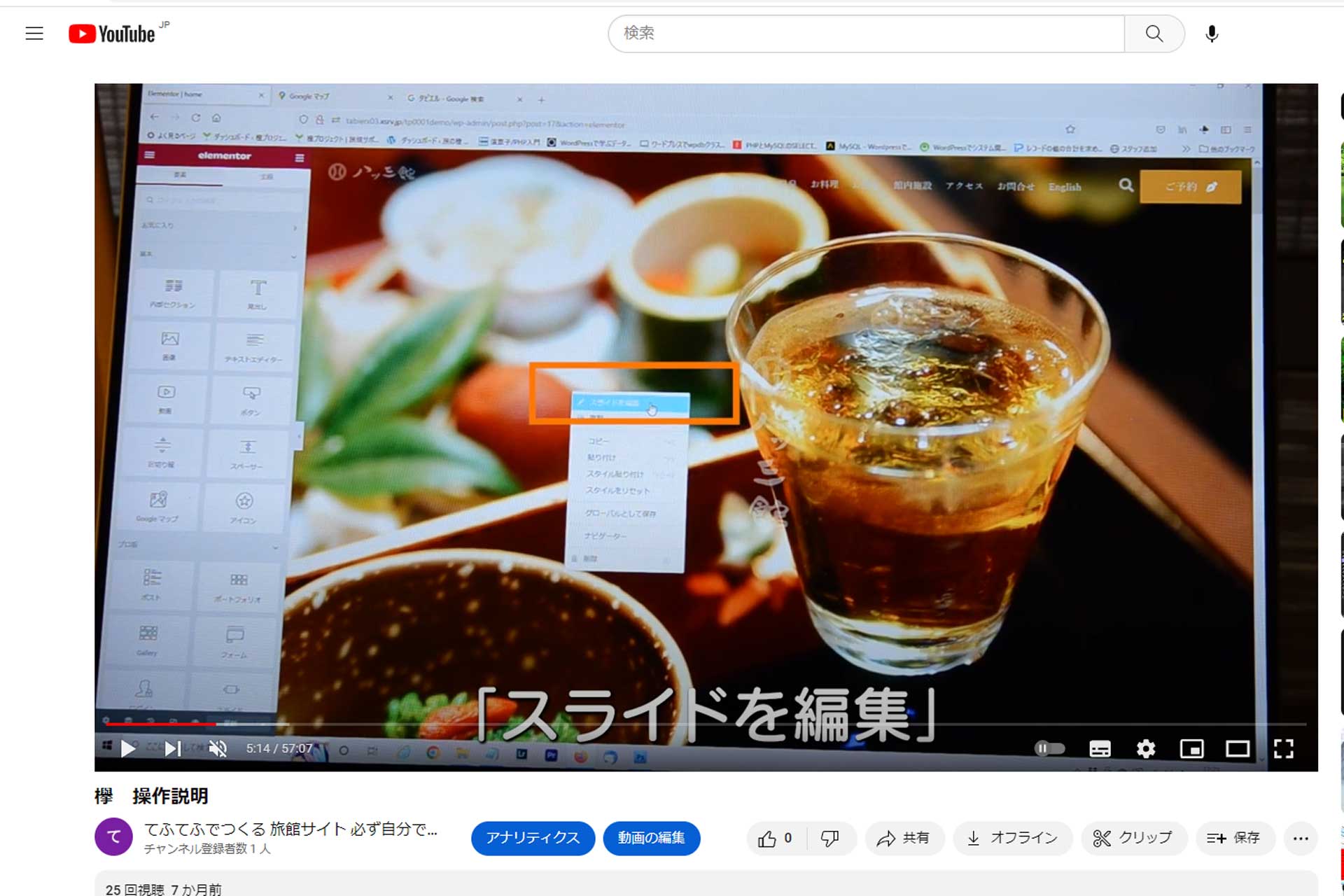Skip to the next video
This screenshot has width=1344, height=896.
(172, 749)
